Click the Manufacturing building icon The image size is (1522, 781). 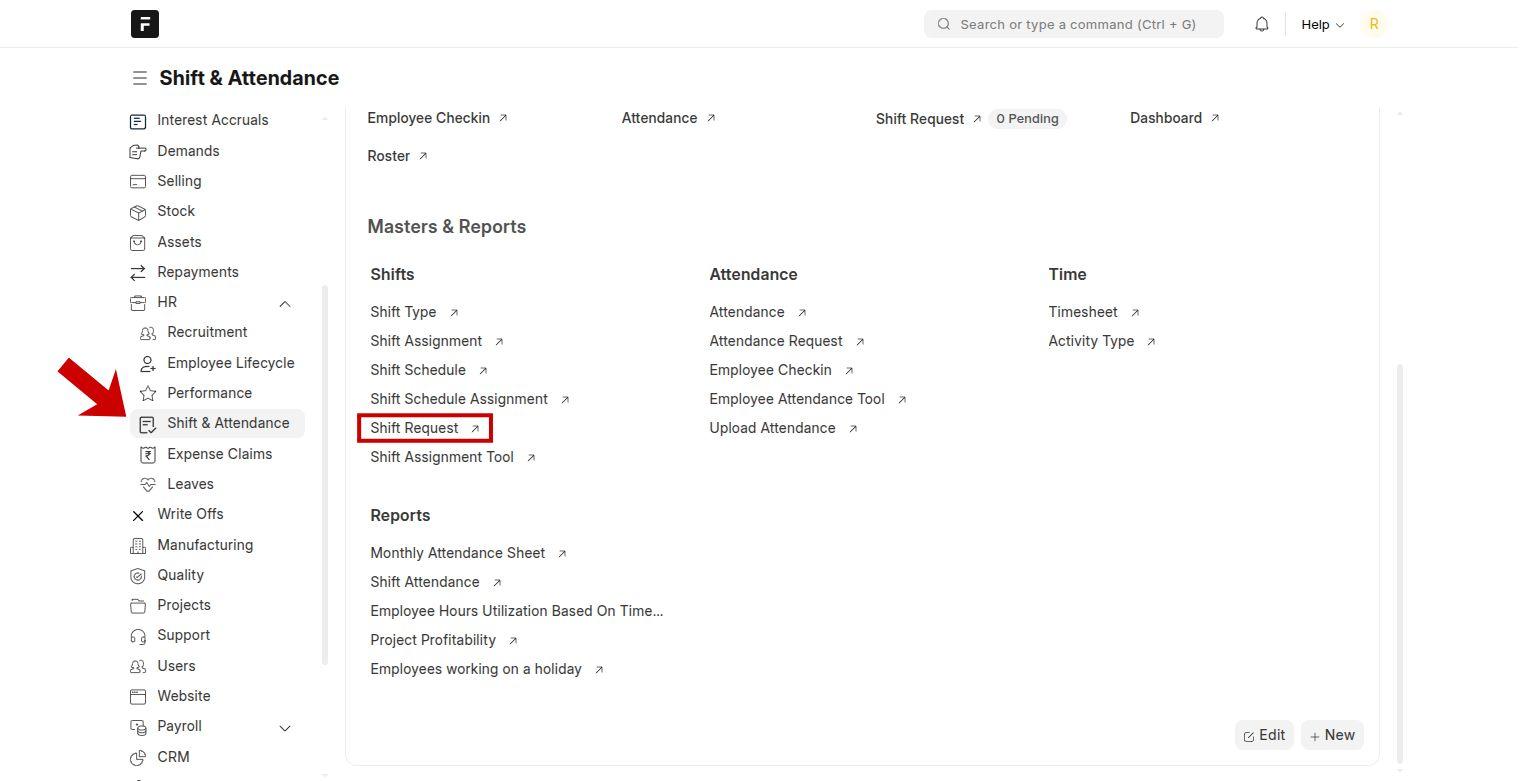coord(138,545)
